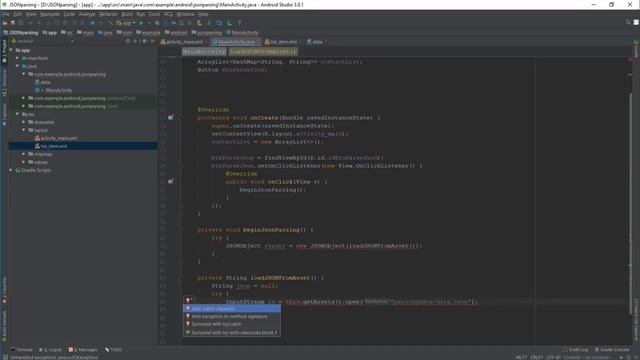Switch to the list_item.xml editor tab

tap(281, 42)
